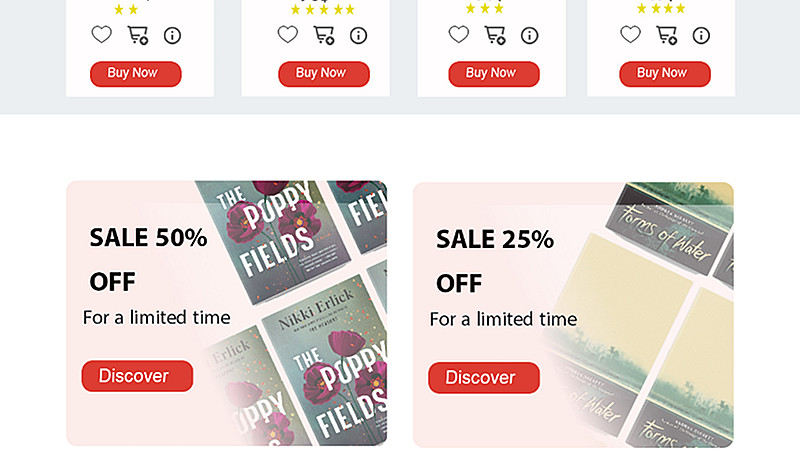Screen dimensions: 800x461
Task: Favorite the five-star product with the heart icon
Action: click(x=288, y=35)
